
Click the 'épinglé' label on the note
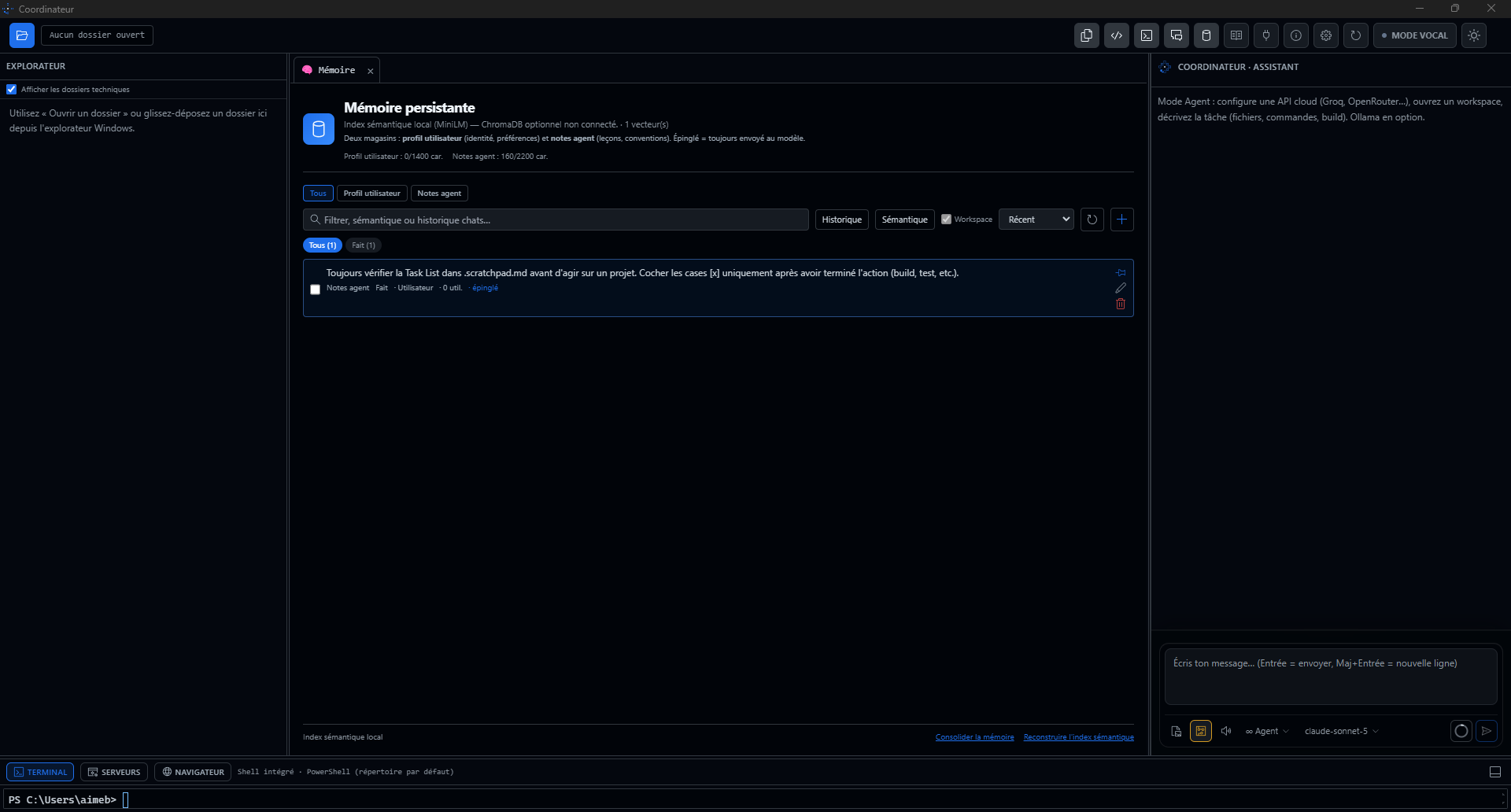point(485,288)
